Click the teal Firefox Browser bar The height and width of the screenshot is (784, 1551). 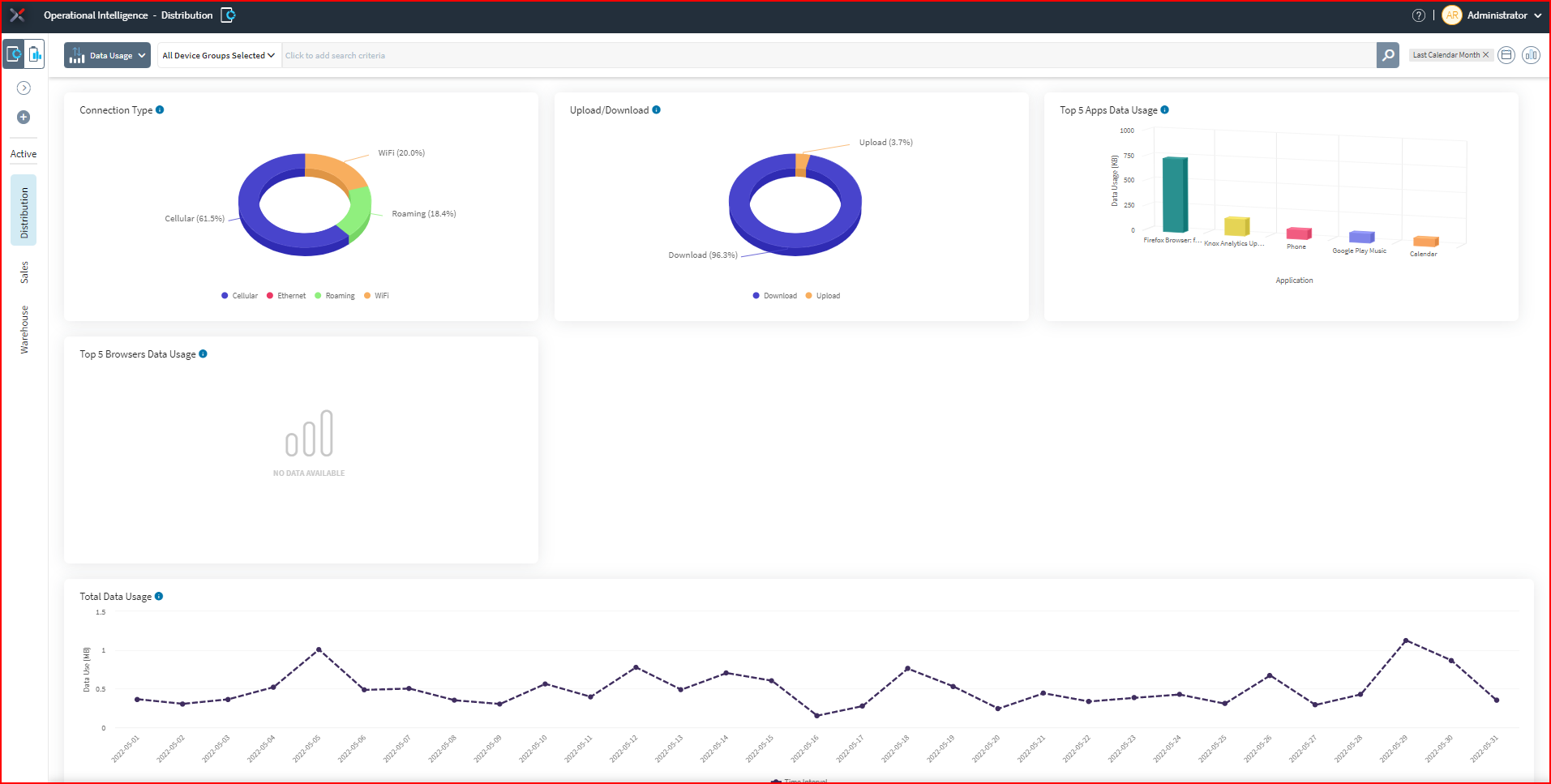(x=1175, y=194)
